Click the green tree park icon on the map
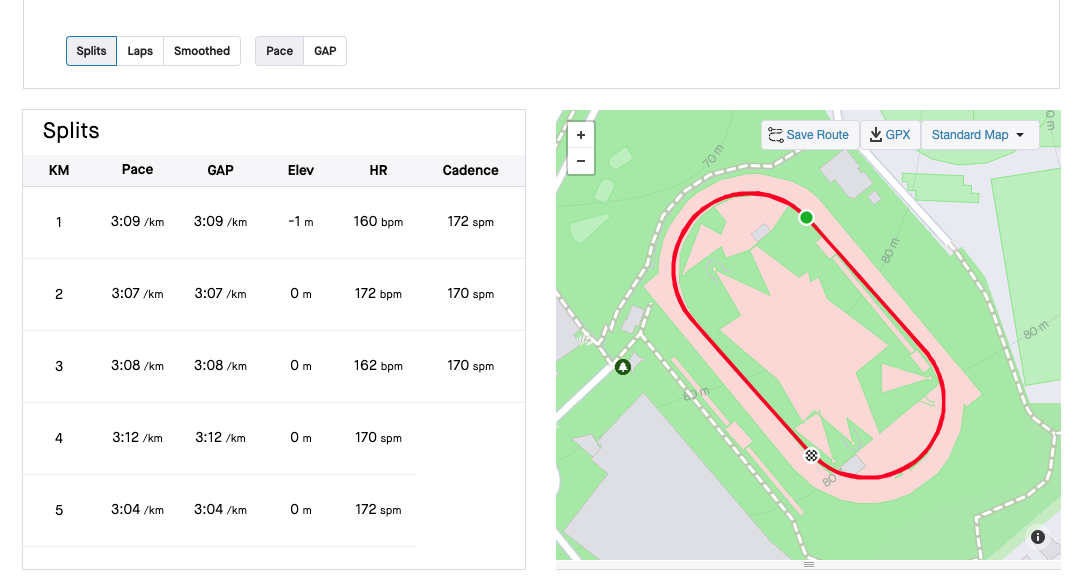The width and height of the screenshot is (1074, 584). [x=623, y=367]
